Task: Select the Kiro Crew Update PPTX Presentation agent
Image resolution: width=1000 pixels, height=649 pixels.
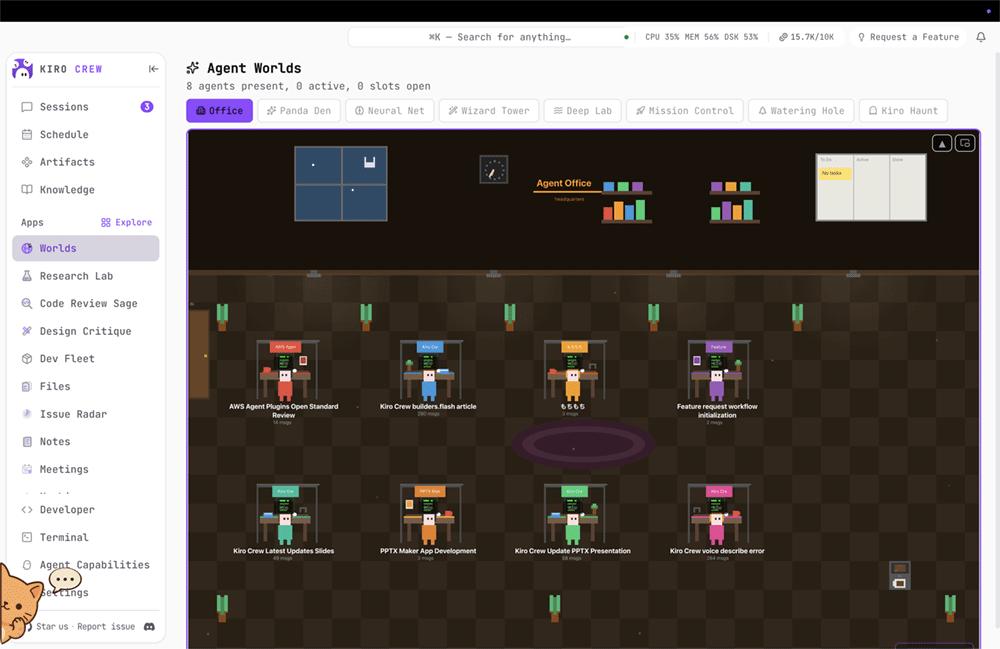Action: tap(573, 520)
